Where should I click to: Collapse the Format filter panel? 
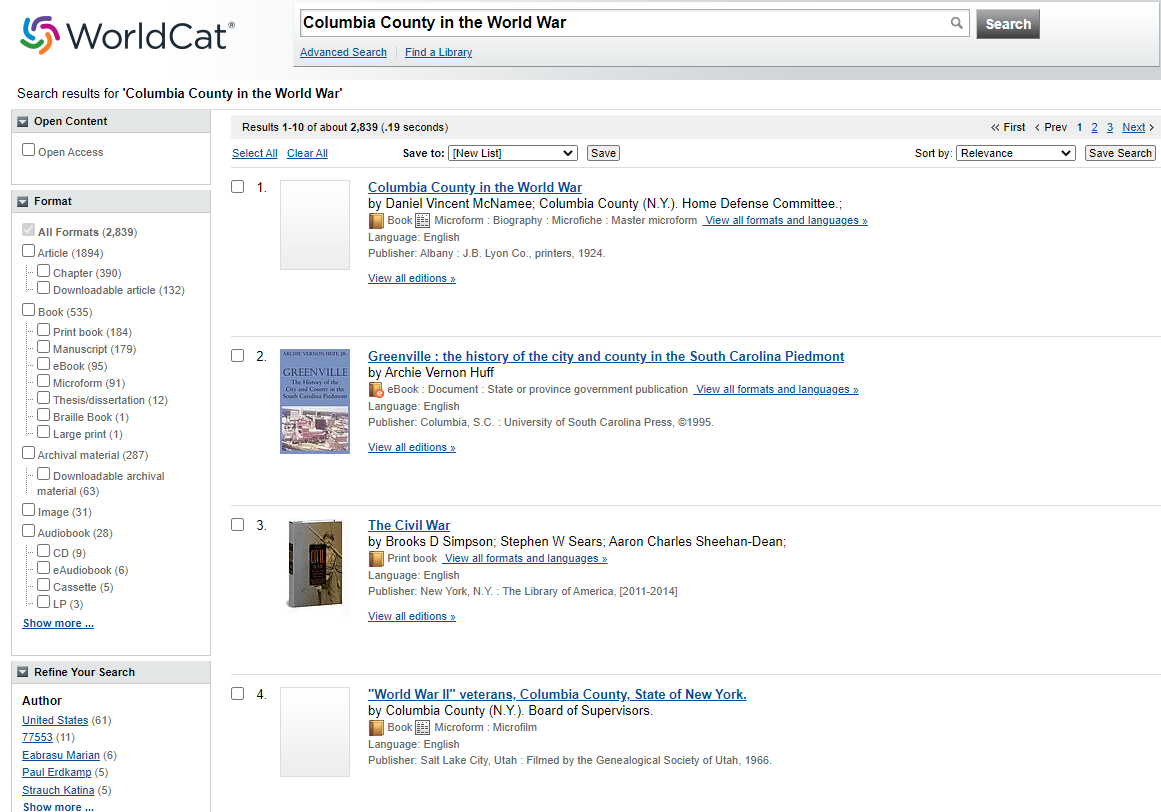[23, 202]
